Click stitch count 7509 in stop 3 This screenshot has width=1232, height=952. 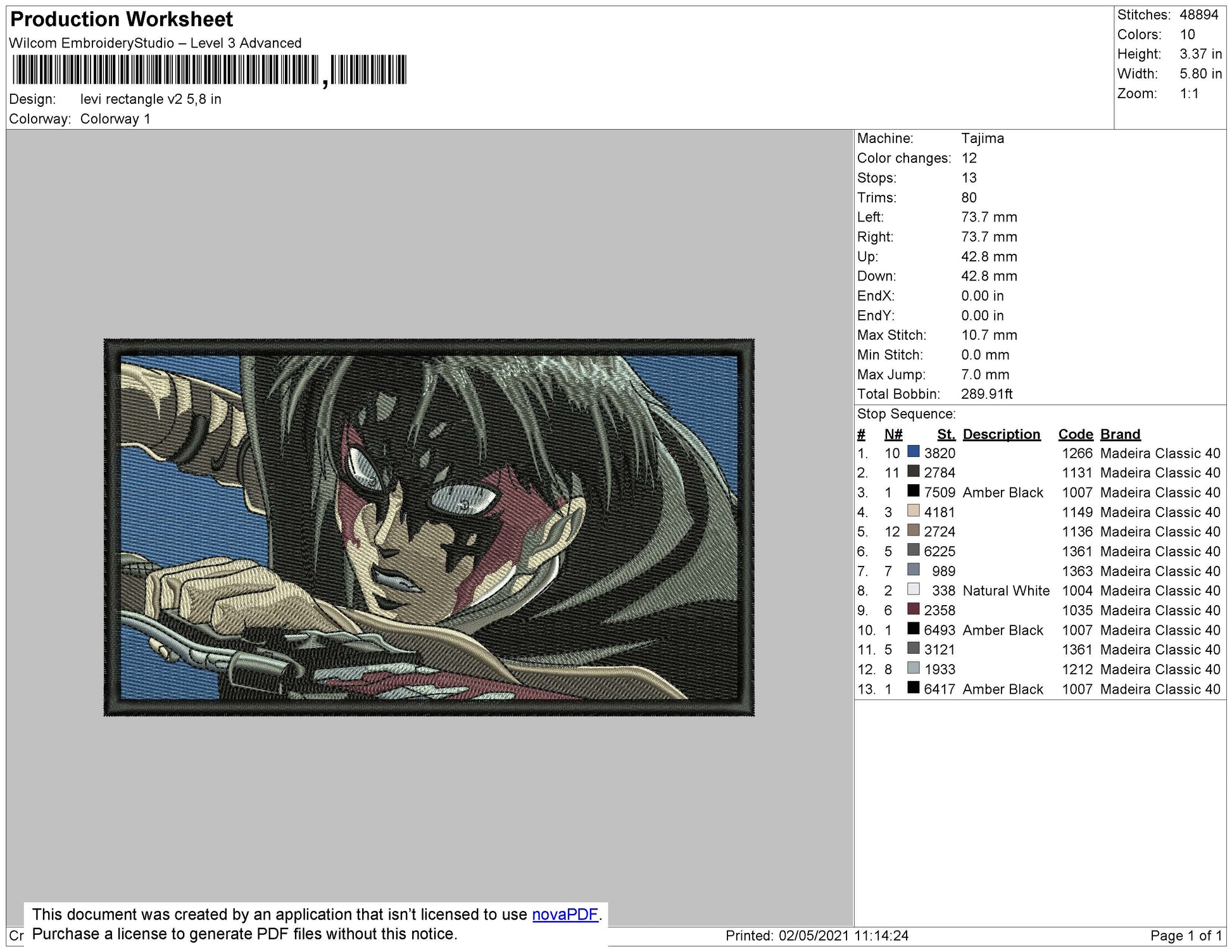(x=940, y=492)
